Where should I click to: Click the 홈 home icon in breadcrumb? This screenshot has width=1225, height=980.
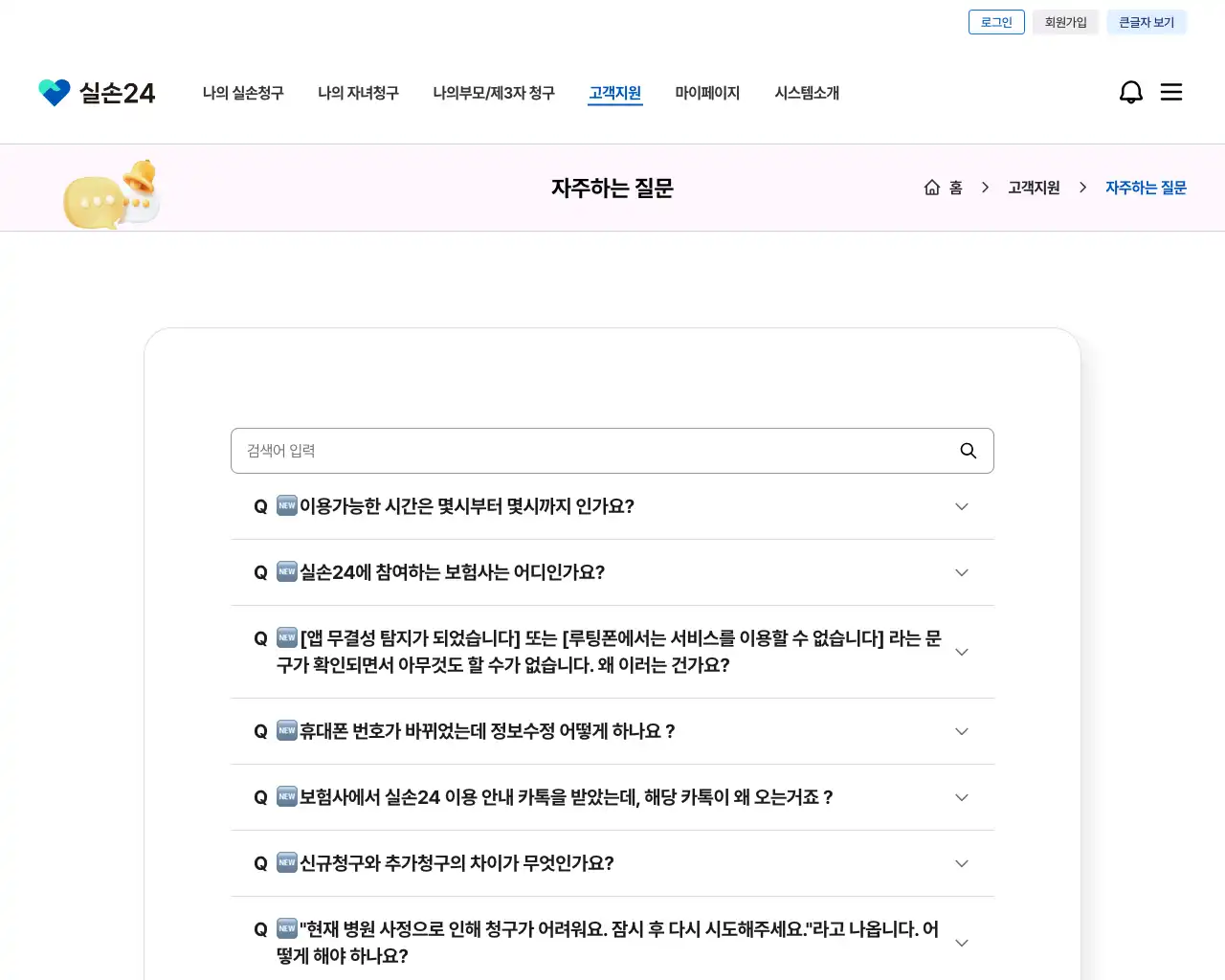click(931, 187)
